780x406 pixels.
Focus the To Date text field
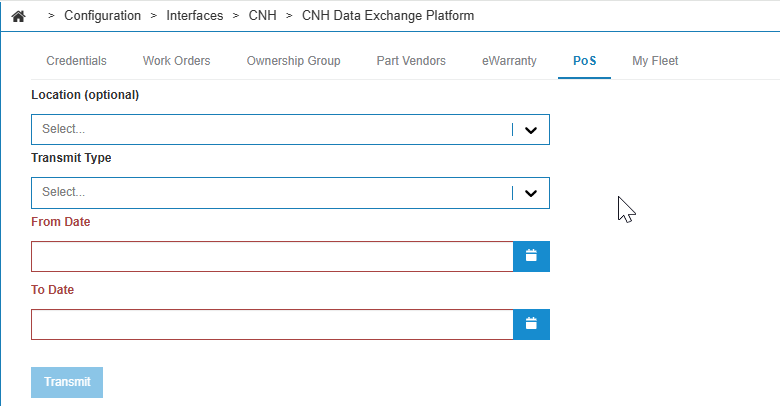point(272,324)
